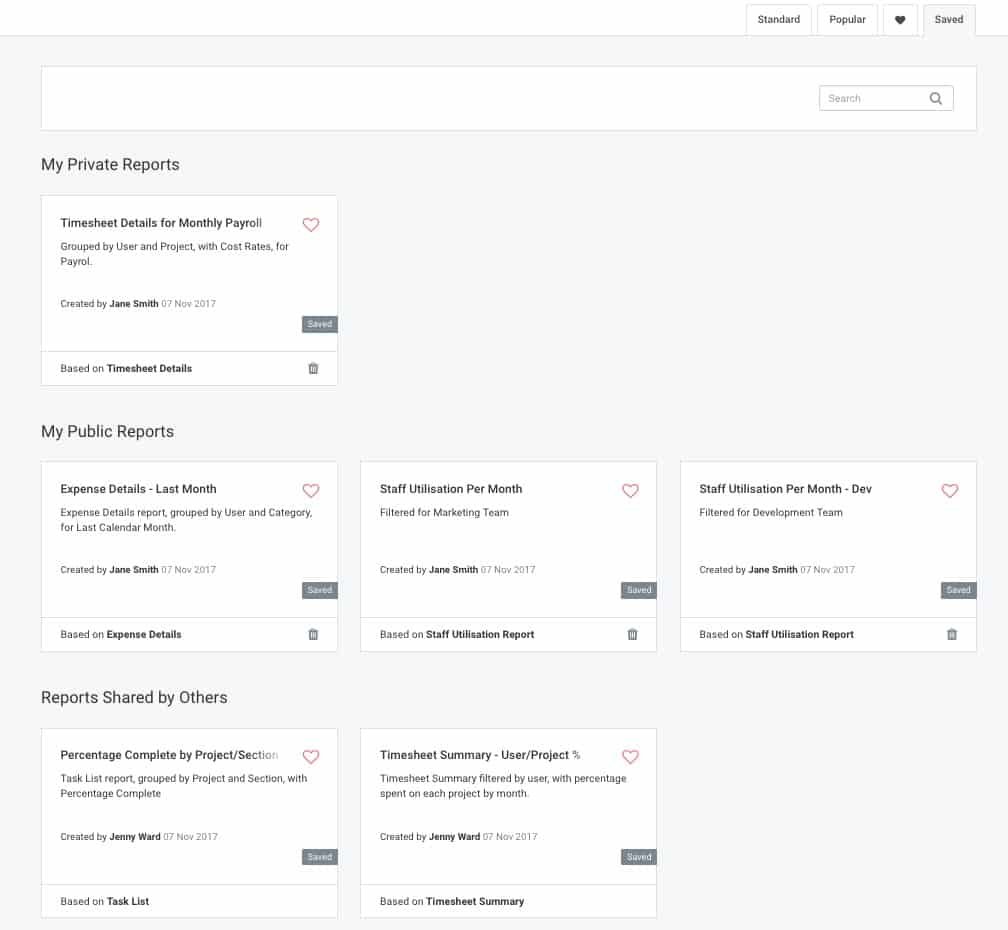The width and height of the screenshot is (1008, 930).
Task: Open the favorites heart tab
Action: 900,20
